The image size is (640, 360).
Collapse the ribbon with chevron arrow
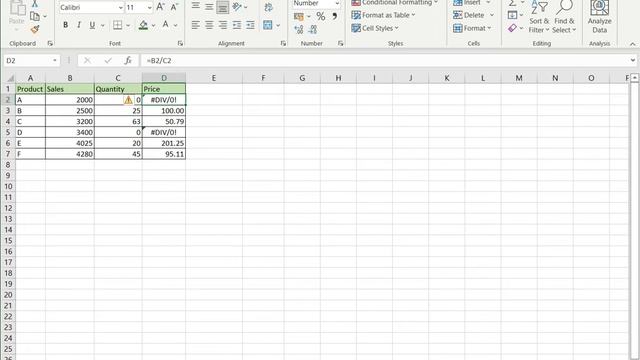632,44
